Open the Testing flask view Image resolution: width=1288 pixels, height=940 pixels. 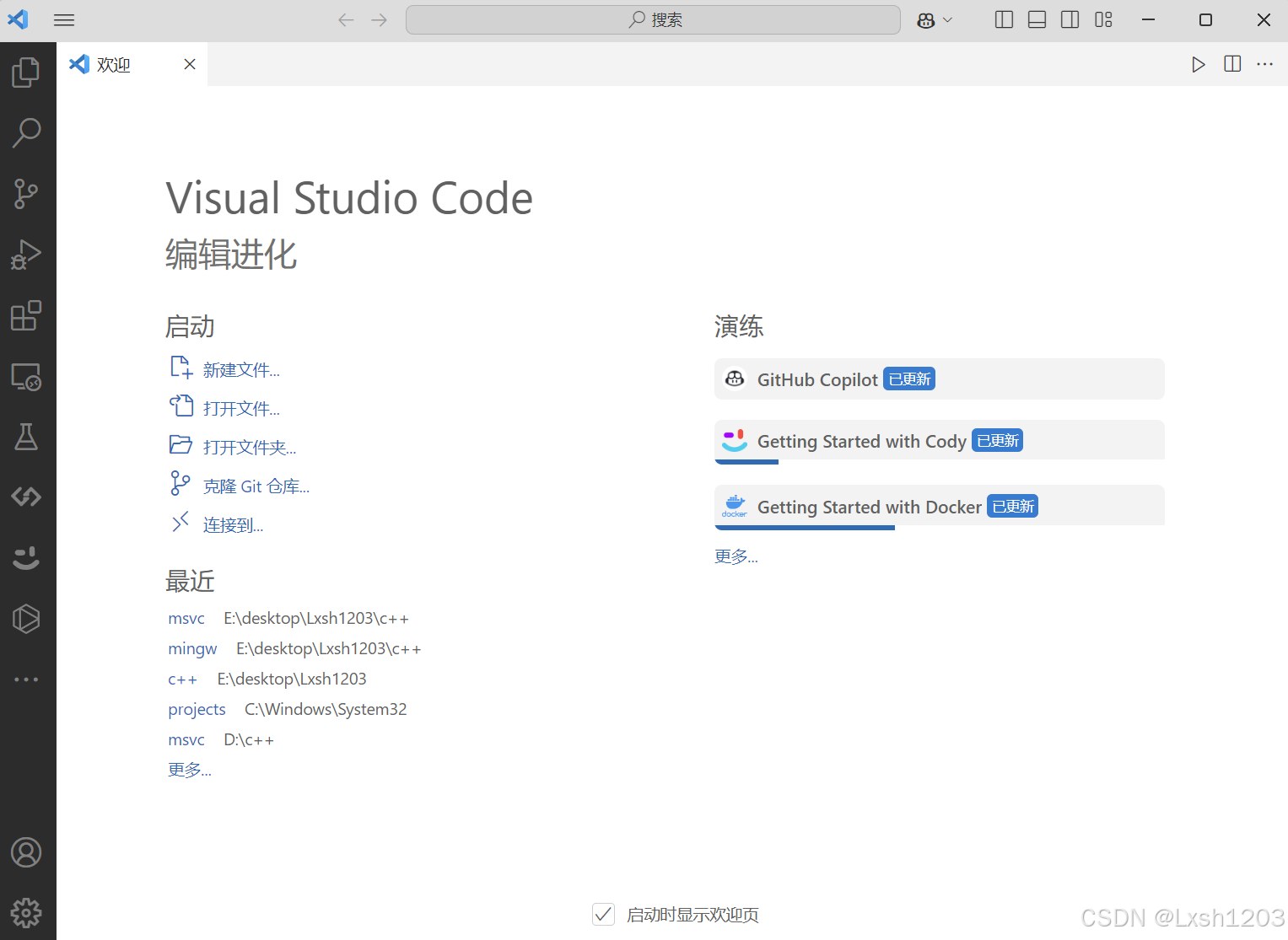26,437
